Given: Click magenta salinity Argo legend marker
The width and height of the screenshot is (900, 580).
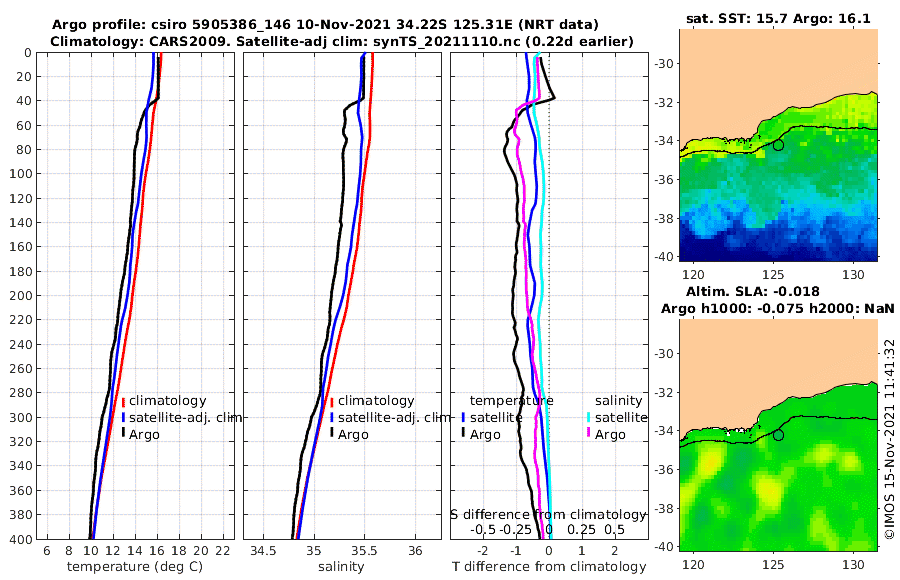Looking at the screenshot, I should tap(589, 434).
